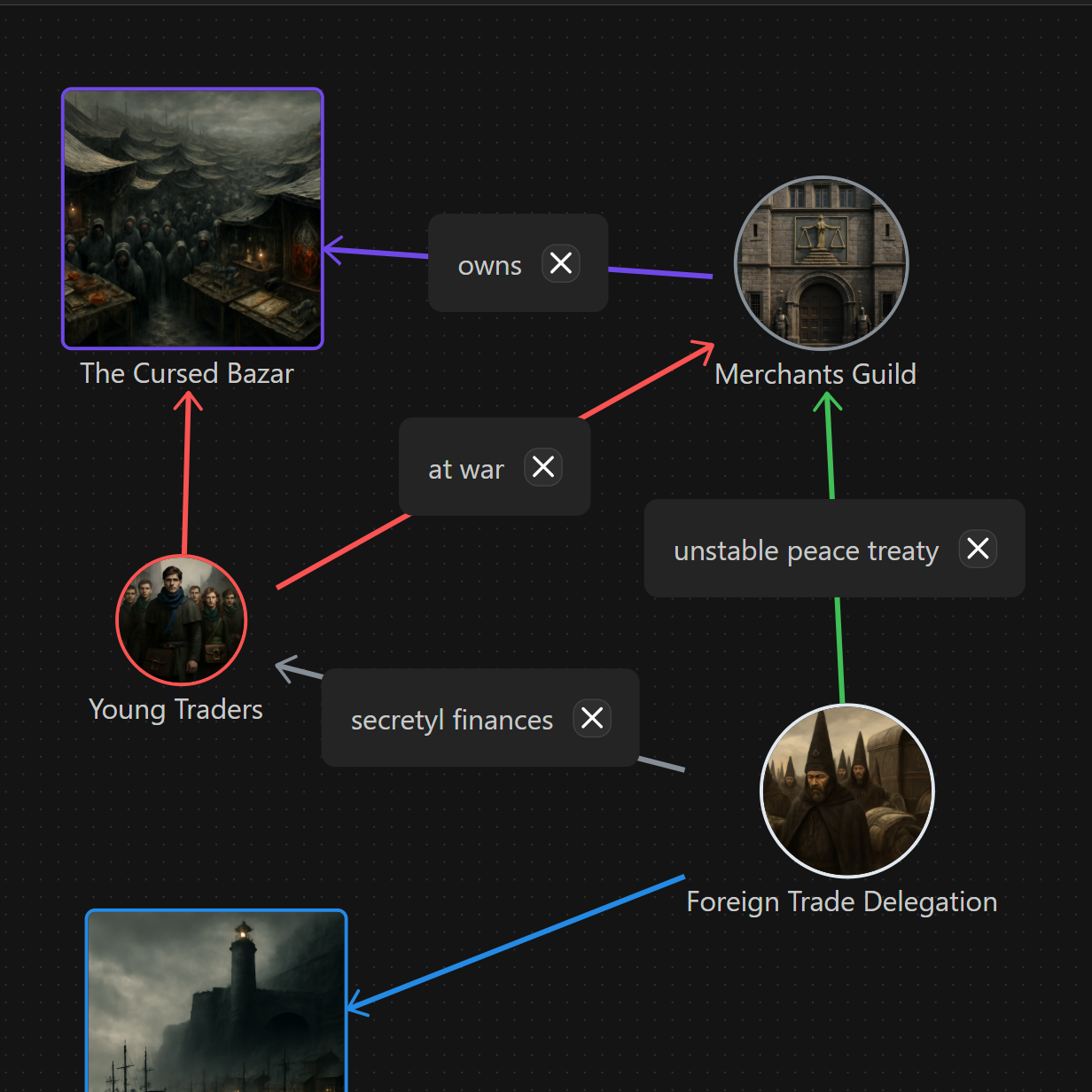Click the "owns" relationship label text
This screenshot has width=1092, height=1092.
489,266
